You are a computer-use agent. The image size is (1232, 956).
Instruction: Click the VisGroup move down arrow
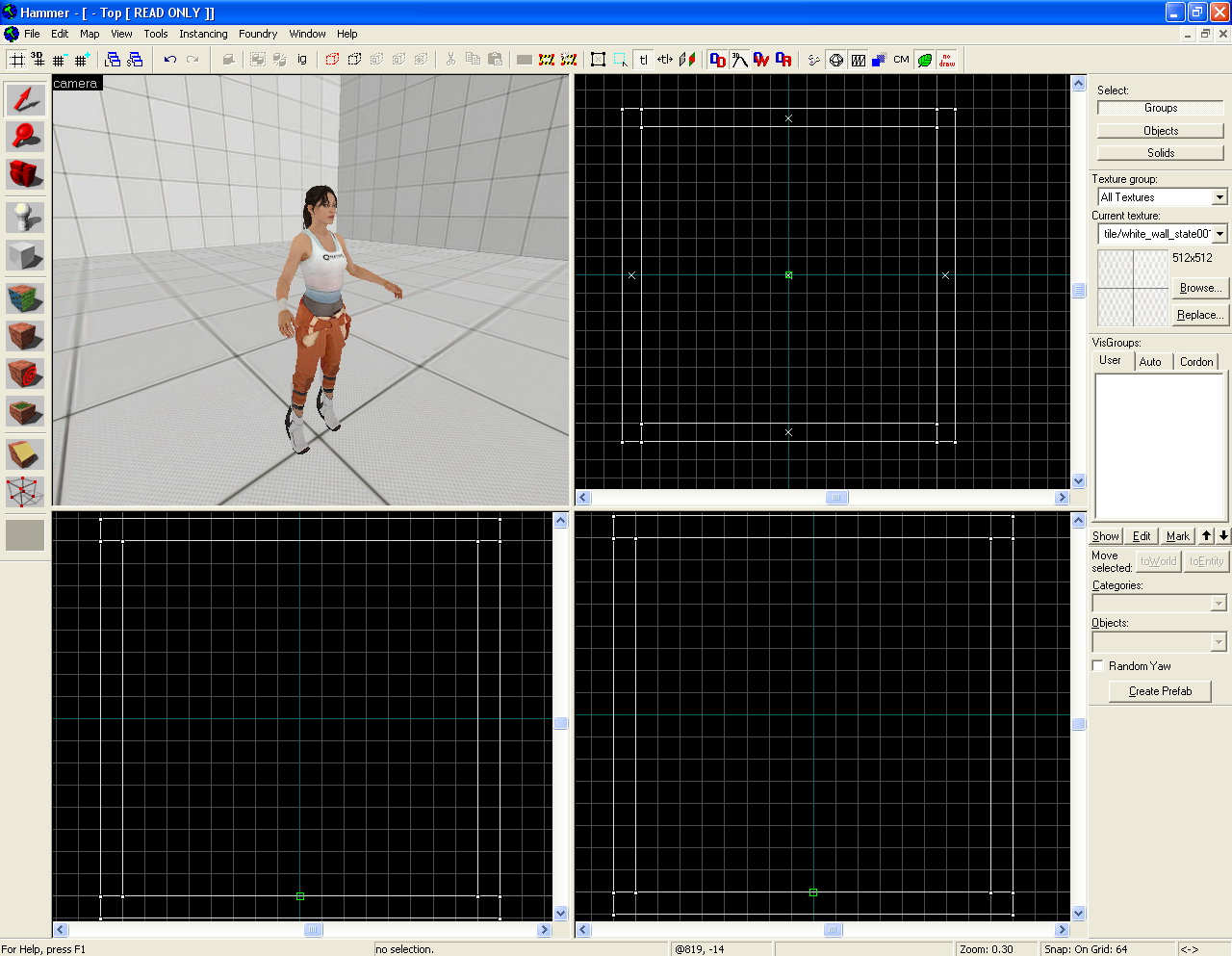point(1223,536)
